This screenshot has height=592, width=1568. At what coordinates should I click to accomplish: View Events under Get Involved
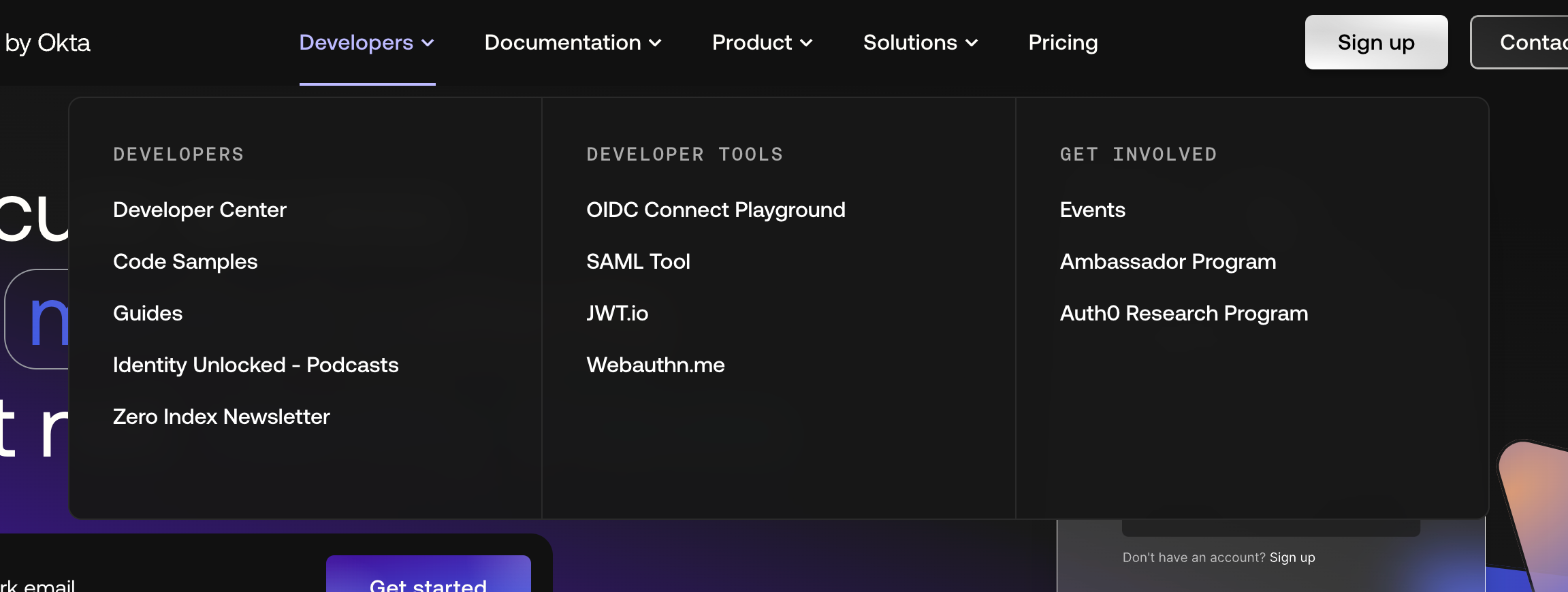(1092, 210)
